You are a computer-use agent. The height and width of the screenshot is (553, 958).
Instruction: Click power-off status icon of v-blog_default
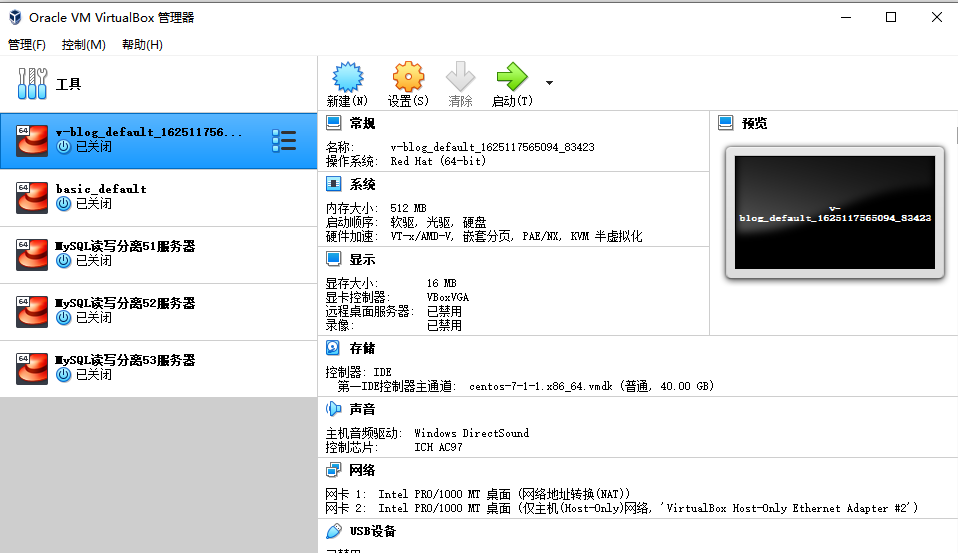point(64,147)
